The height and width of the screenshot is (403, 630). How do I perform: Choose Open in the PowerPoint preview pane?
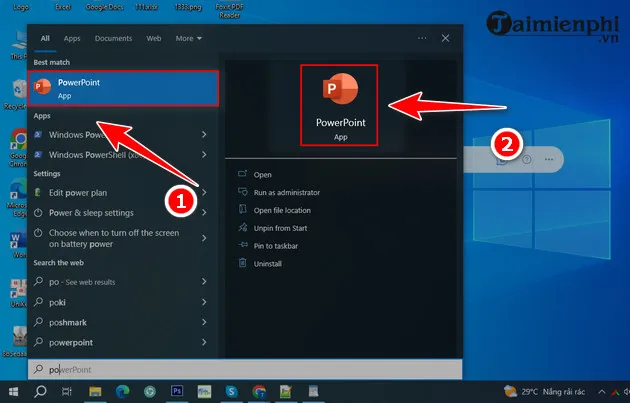pos(262,175)
